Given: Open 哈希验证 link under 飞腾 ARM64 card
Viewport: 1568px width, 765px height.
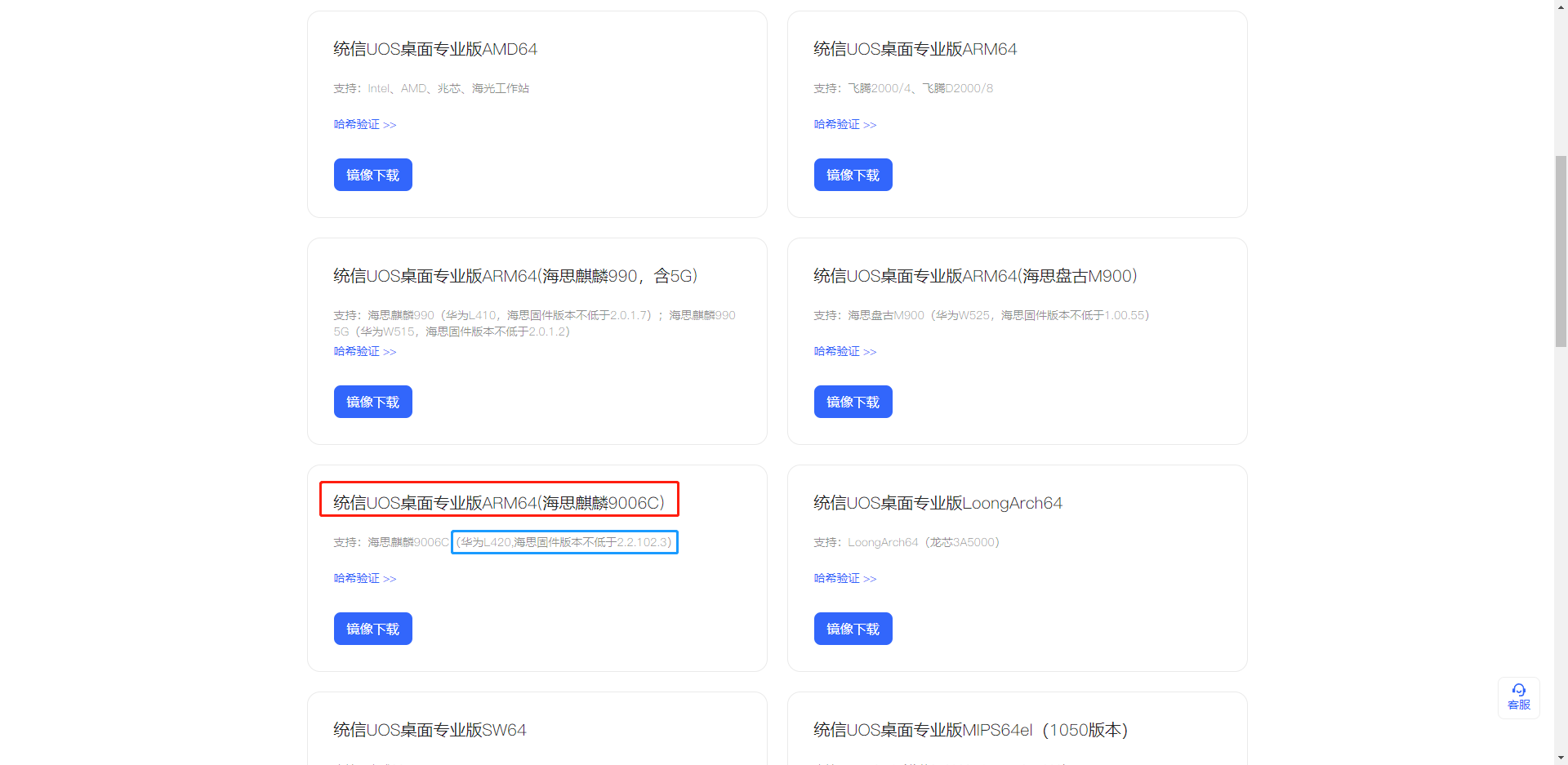Looking at the screenshot, I should click(845, 124).
